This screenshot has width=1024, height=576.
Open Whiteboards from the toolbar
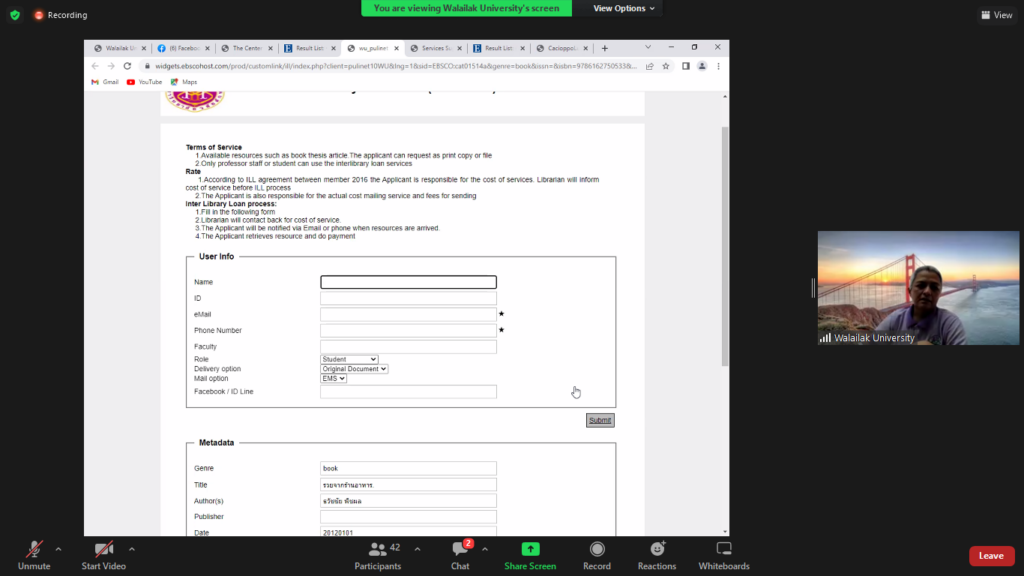click(x=724, y=550)
